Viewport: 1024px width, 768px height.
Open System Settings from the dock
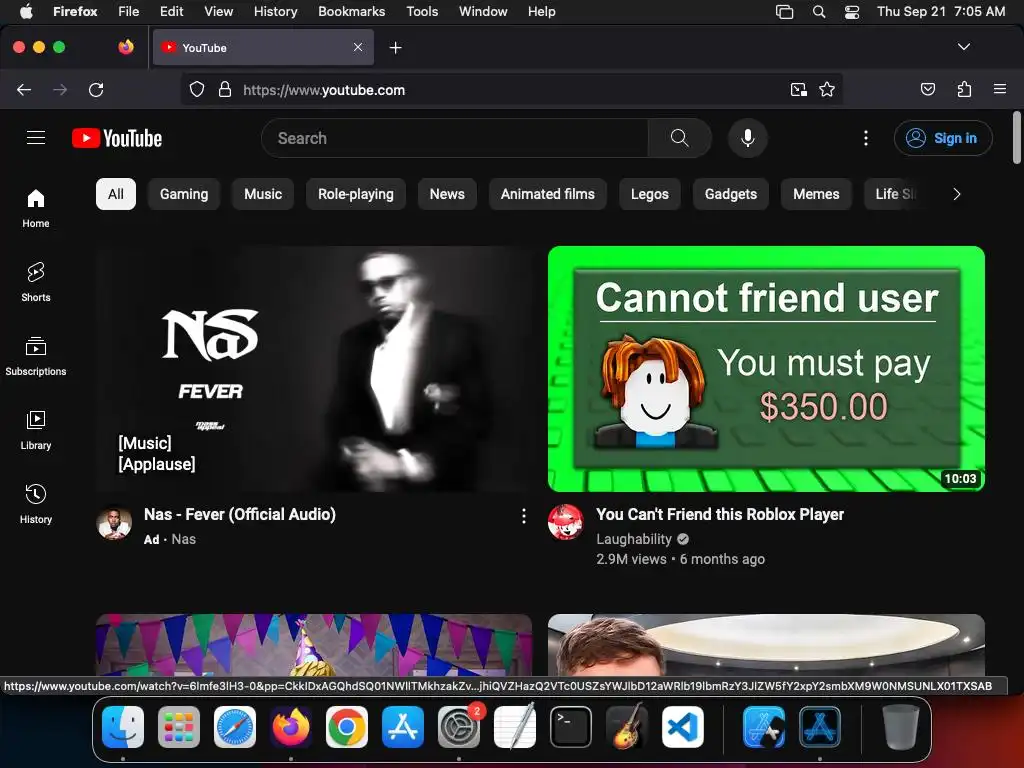click(x=459, y=727)
